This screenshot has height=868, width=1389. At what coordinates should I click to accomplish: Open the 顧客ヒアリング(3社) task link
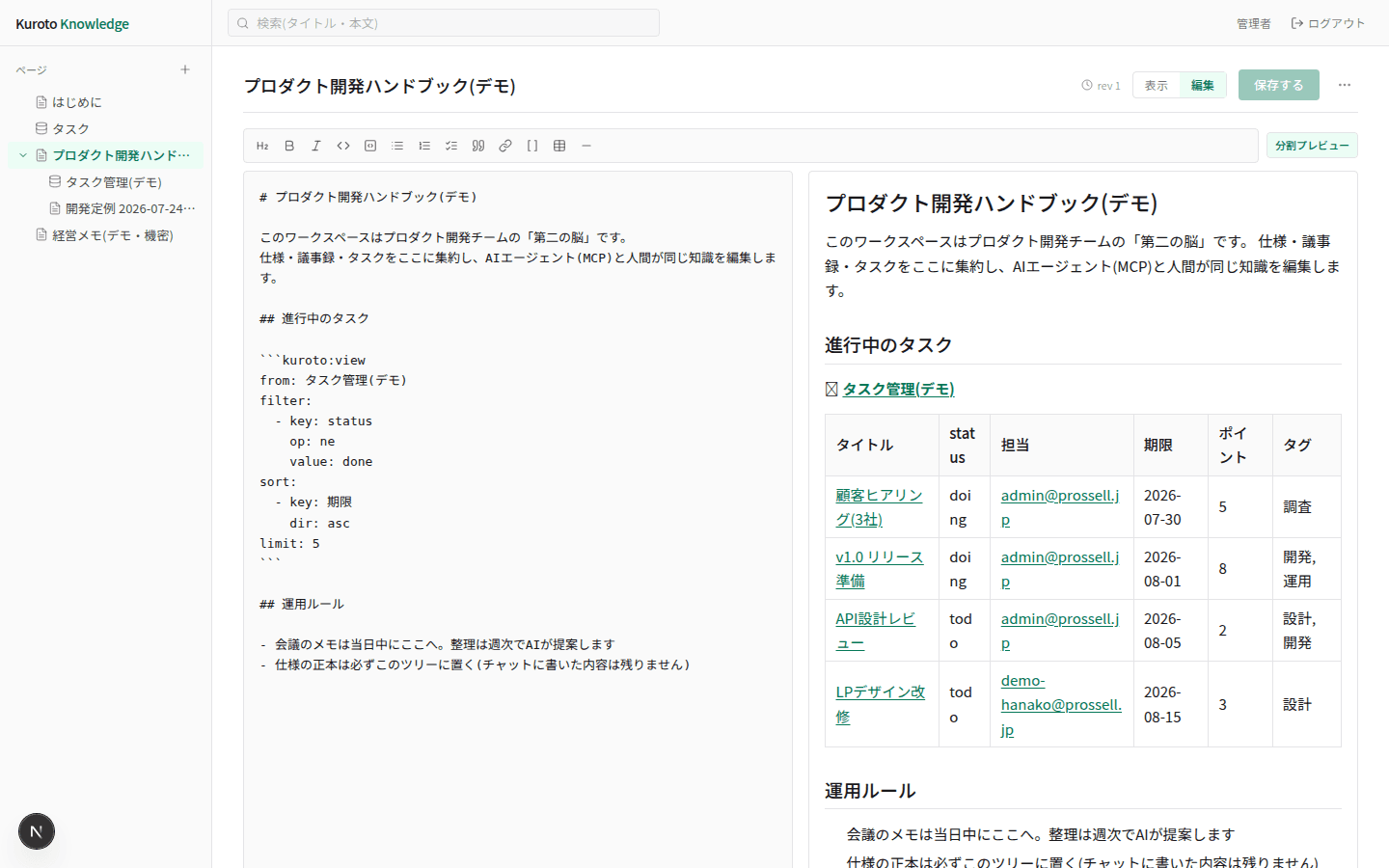click(x=879, y=507)
